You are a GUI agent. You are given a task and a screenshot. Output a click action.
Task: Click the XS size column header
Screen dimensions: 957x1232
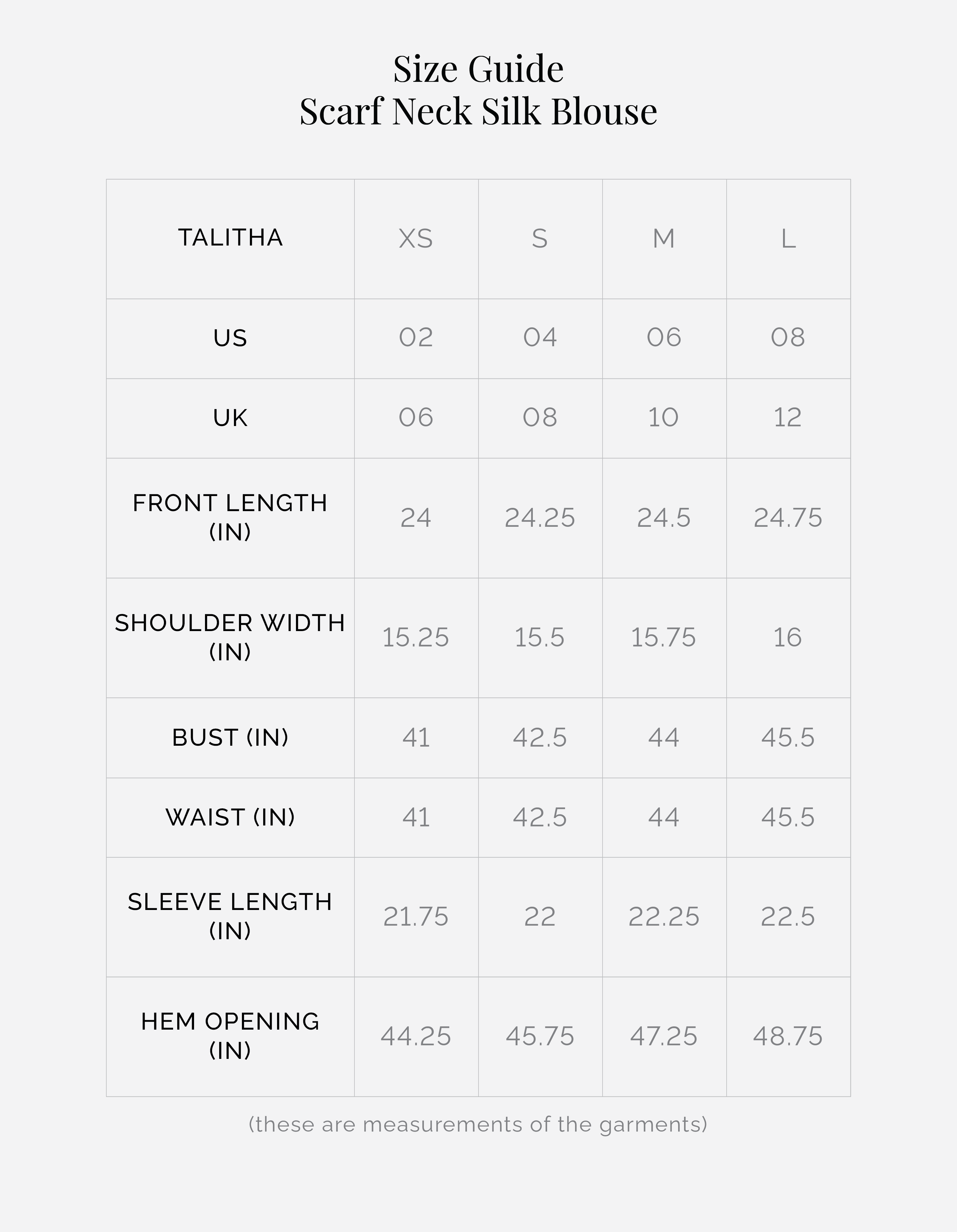pos(416,239)
